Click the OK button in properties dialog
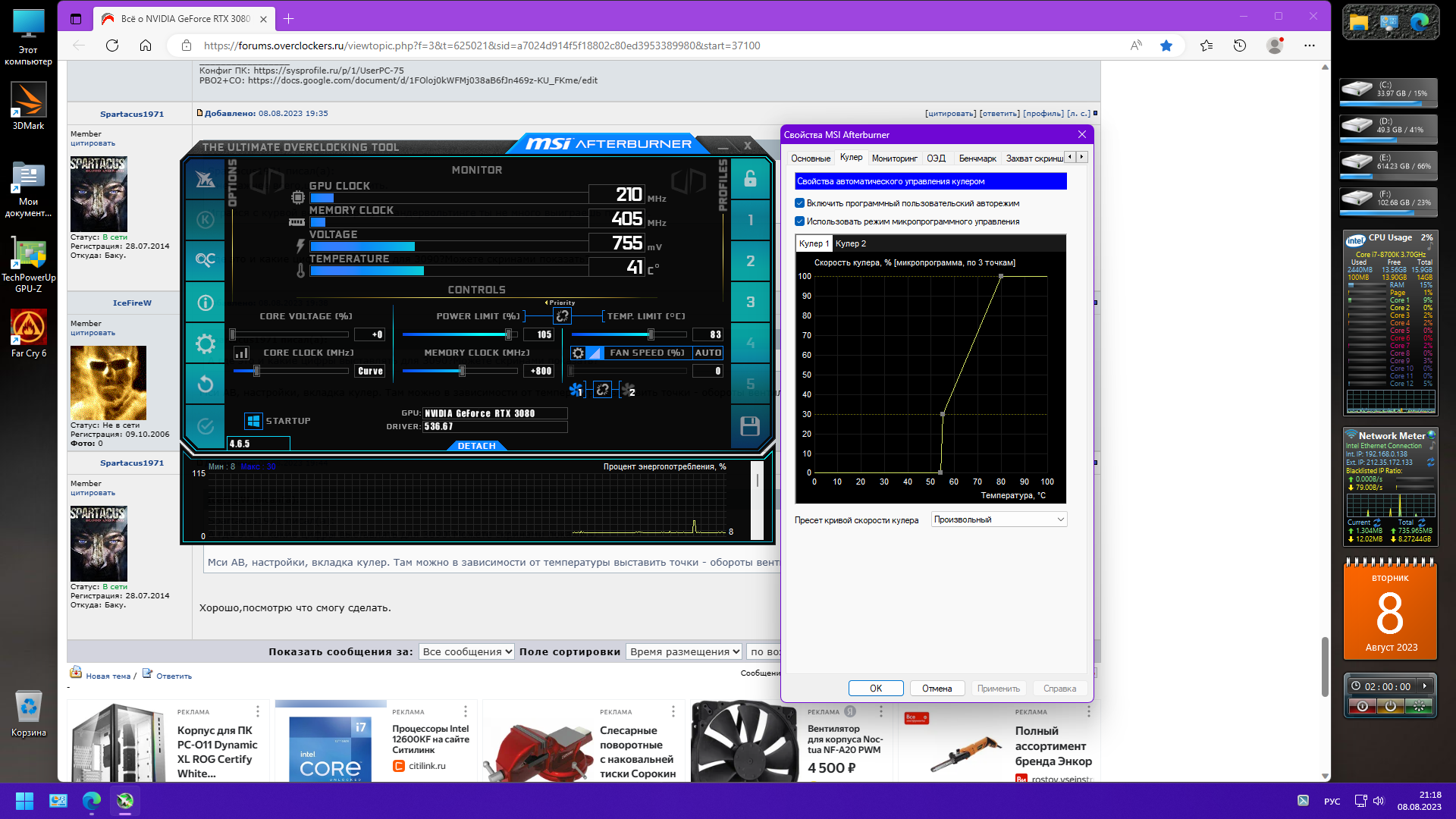This screenshot has height=819, width=1456. coord(875,689)
